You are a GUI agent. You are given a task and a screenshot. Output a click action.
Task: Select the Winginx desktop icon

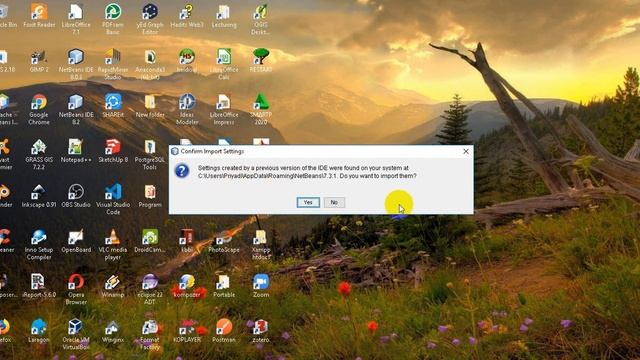[113, 331]
